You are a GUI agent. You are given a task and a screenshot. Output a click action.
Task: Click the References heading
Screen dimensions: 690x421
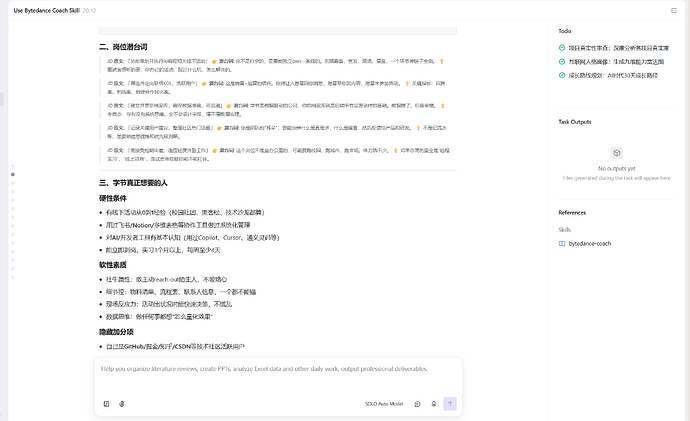pyautogui.click(x=572, y=213)
